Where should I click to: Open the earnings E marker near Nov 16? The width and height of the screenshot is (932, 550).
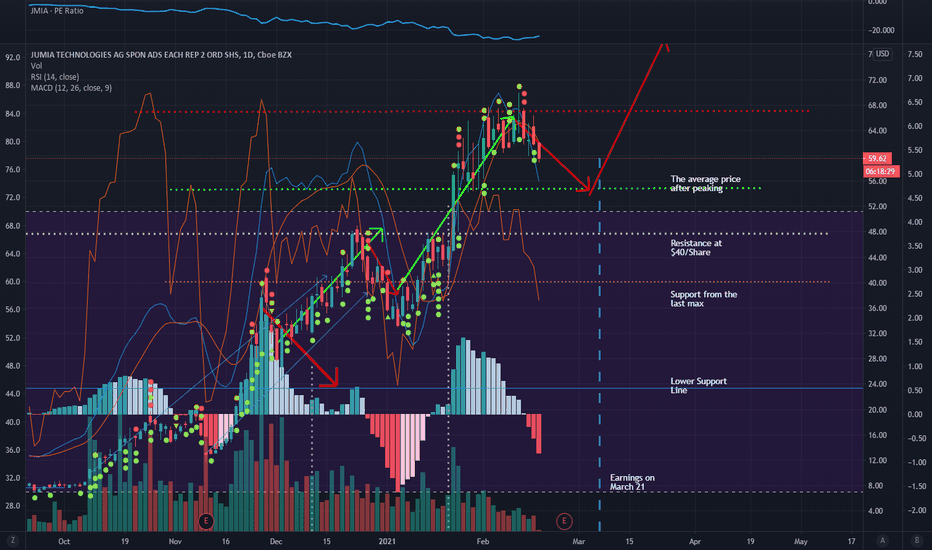tap(206, 521)
